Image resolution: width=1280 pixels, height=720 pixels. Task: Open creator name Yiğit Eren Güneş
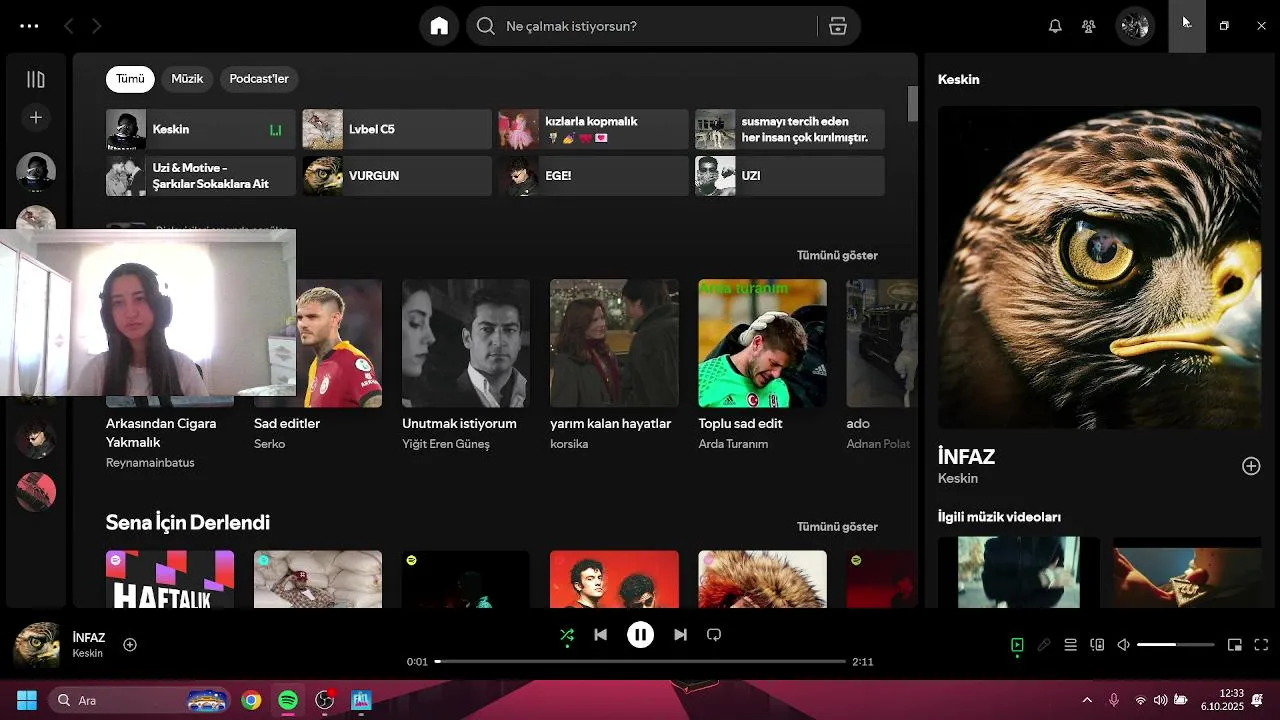click(x=446, y=444)
